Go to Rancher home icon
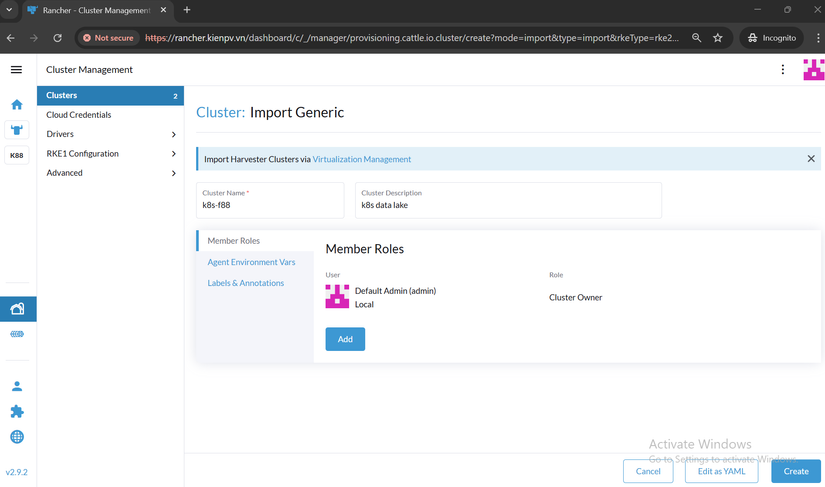Image resolution: width=825 pixels, height=487 pixels. (x=17, y=105)
